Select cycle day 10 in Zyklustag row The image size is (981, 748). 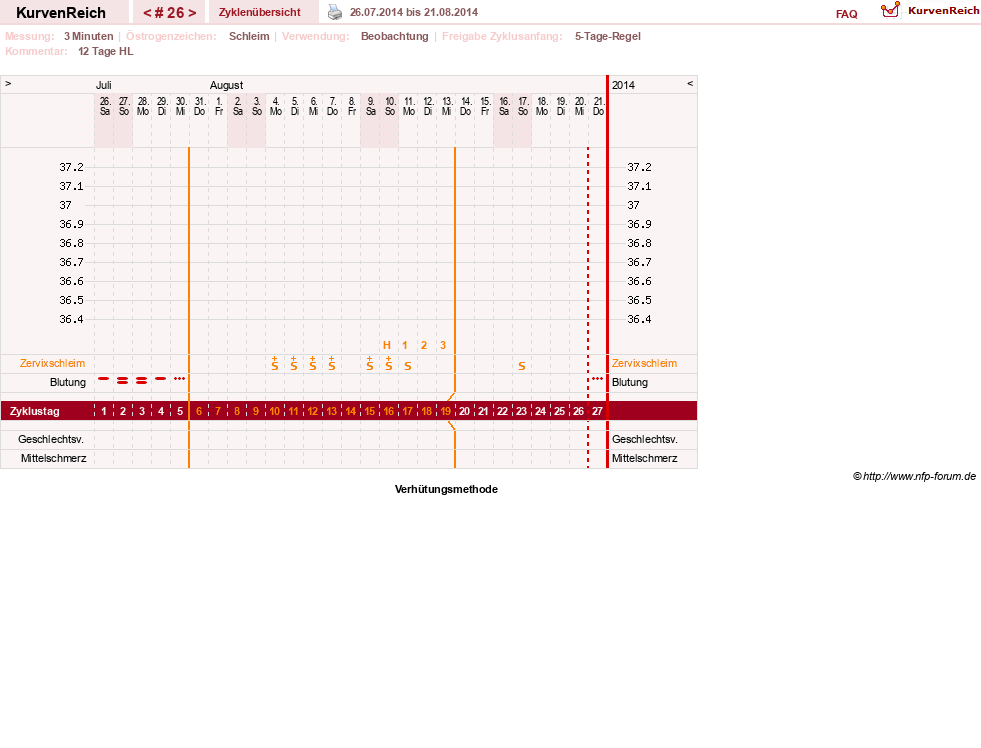click(x=275, y=412)
